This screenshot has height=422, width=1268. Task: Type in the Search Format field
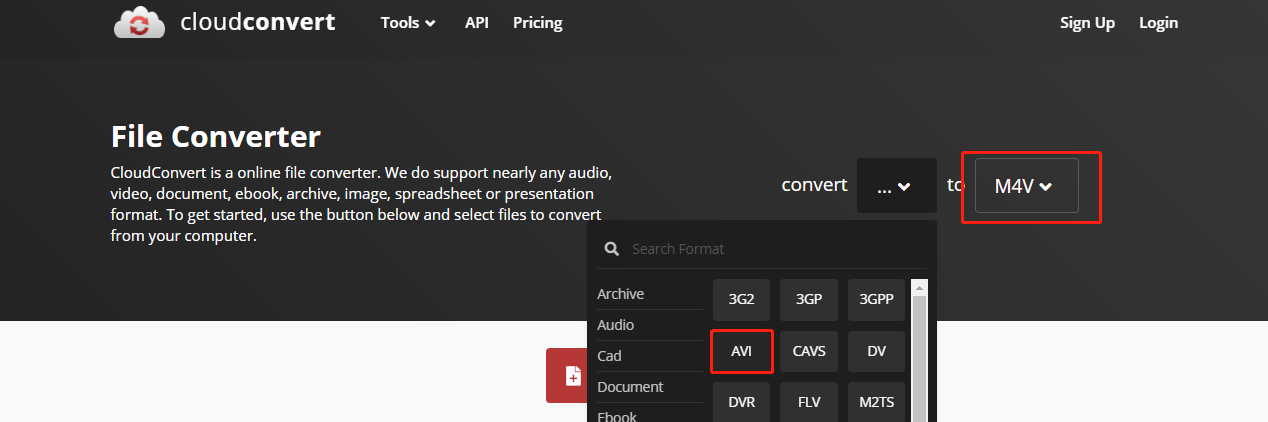(770, 249)
